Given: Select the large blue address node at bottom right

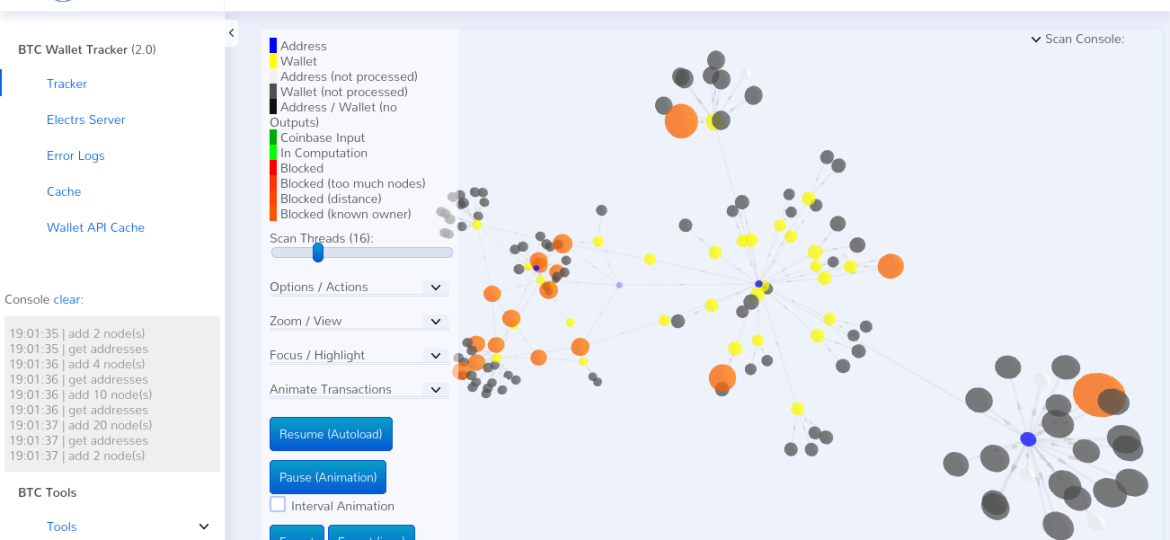Looking at the screenshot, I should point(1028,439).
